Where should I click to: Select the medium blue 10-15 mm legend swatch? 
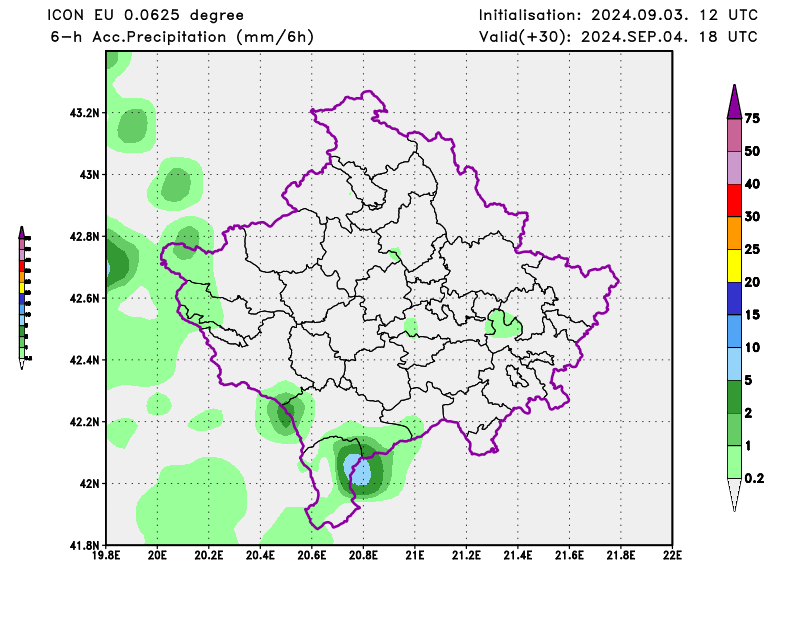pos(734,331)
